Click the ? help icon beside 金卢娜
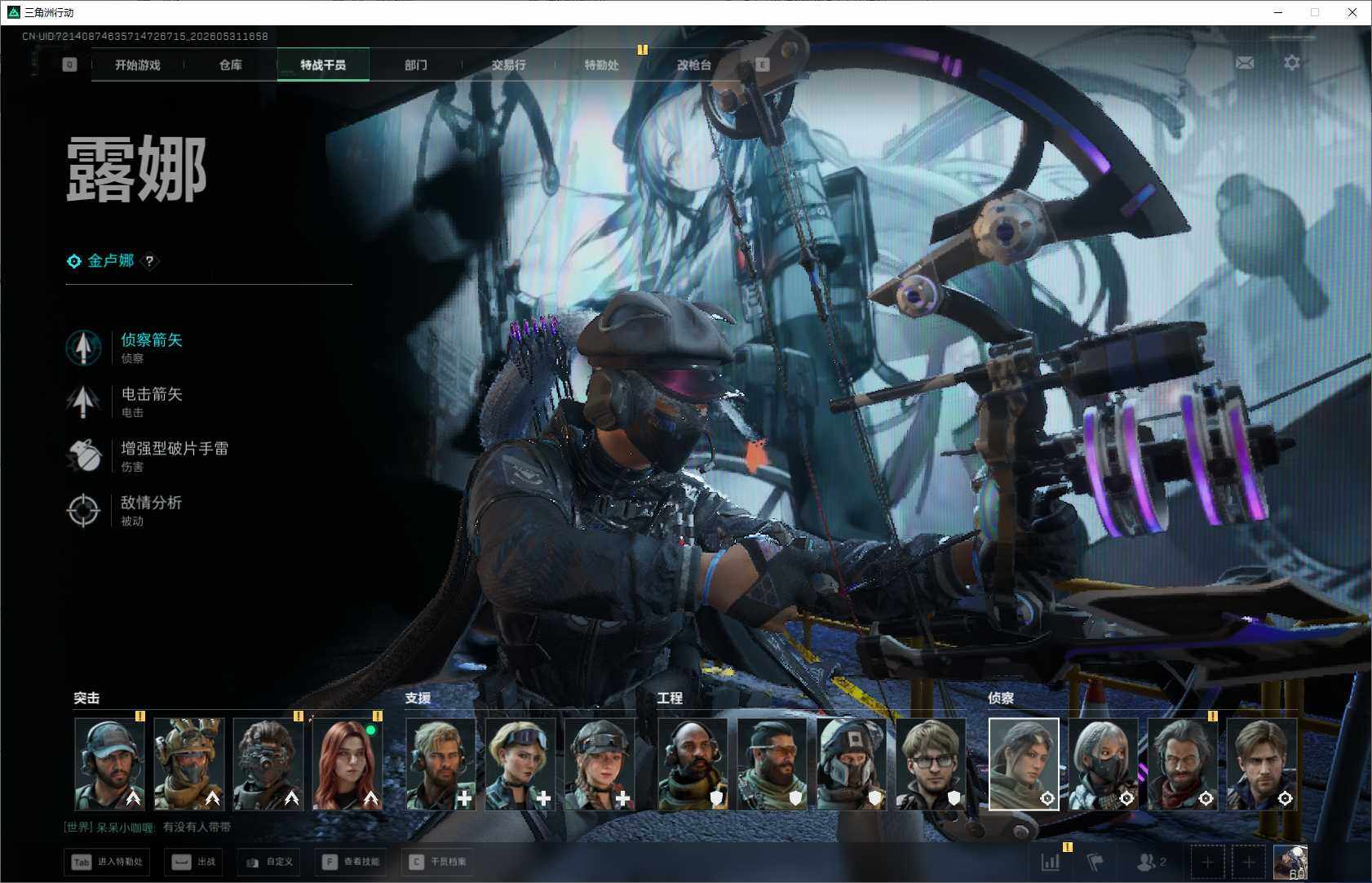 (x=149, y=261)
